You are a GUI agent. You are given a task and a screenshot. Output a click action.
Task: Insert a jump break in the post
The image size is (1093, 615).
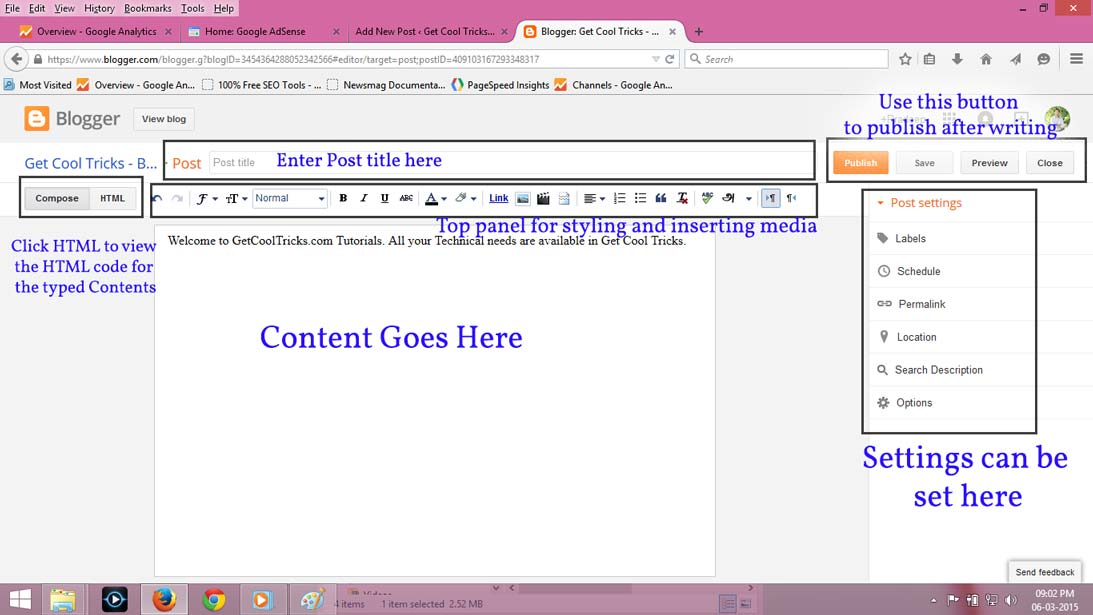(x=564, y=198)
